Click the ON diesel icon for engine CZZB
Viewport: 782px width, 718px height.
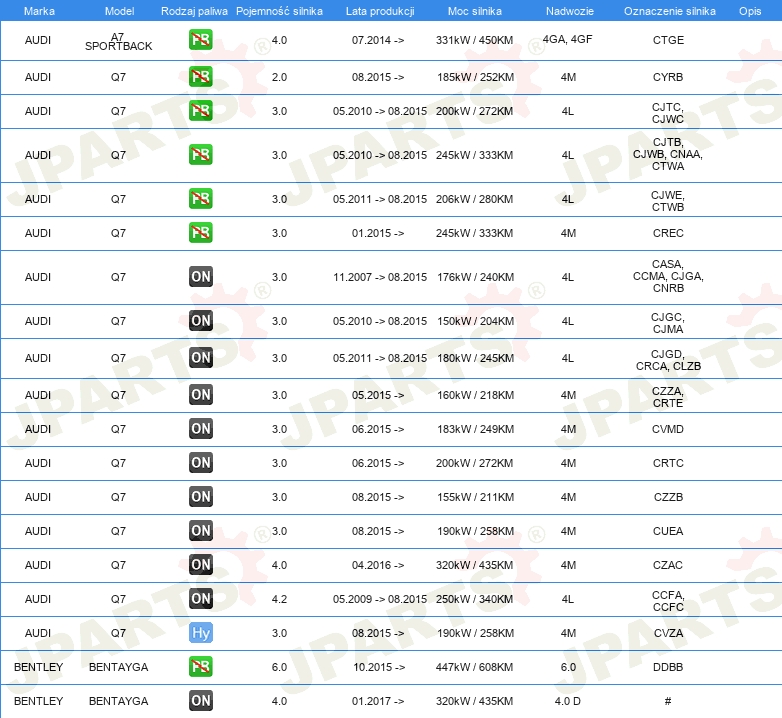201,497
